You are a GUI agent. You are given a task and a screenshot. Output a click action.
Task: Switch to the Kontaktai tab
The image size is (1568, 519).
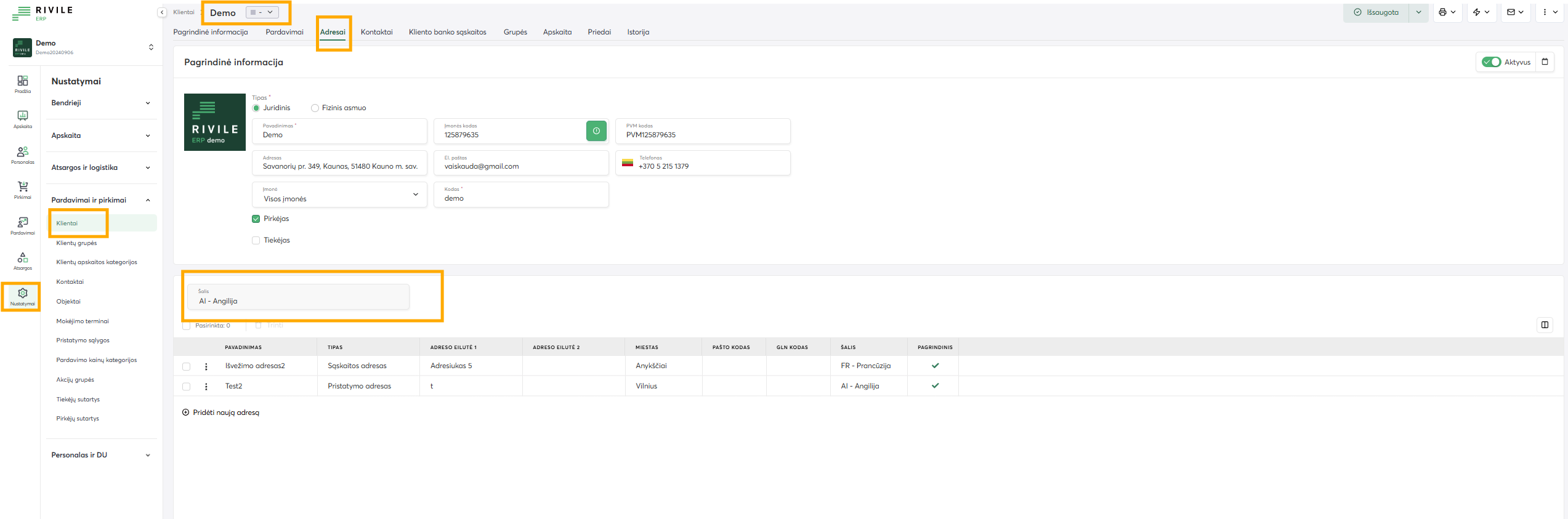point(376,32)
